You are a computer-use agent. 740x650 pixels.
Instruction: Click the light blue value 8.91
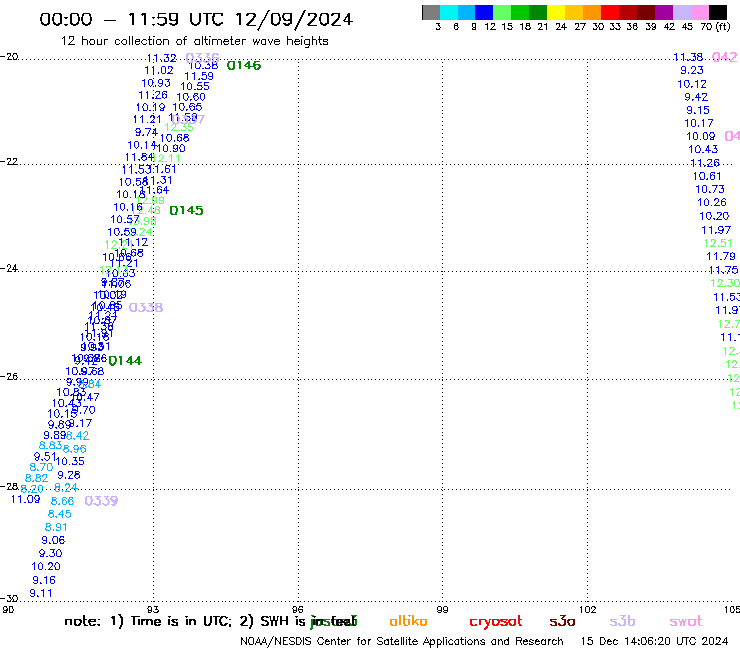[x=56, y=527]
